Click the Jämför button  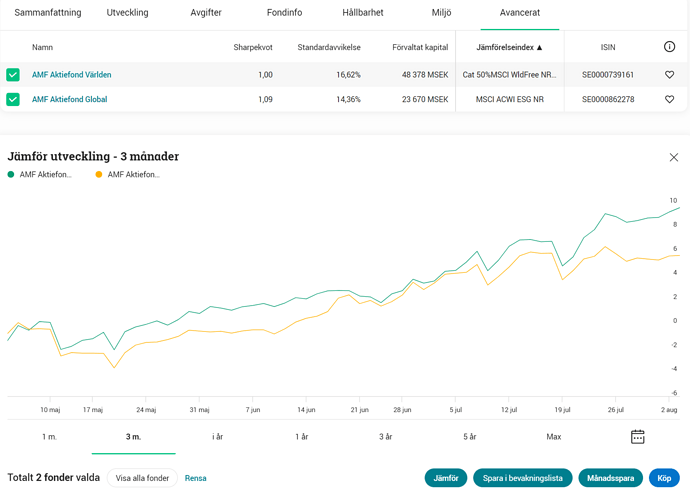point(446,478)
